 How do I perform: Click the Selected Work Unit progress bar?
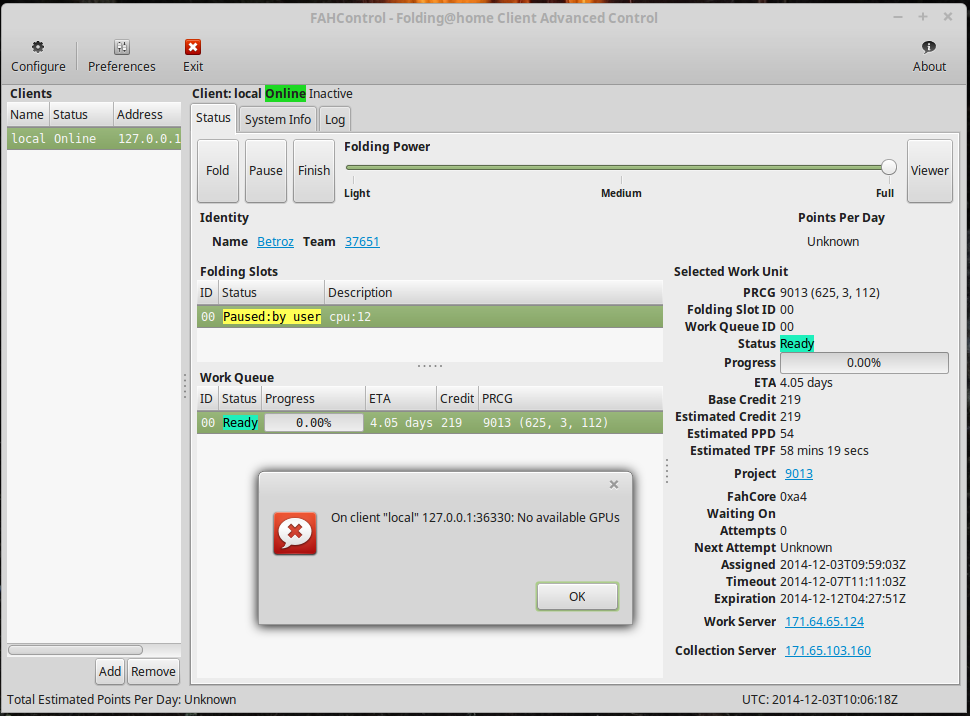point(864,363)
